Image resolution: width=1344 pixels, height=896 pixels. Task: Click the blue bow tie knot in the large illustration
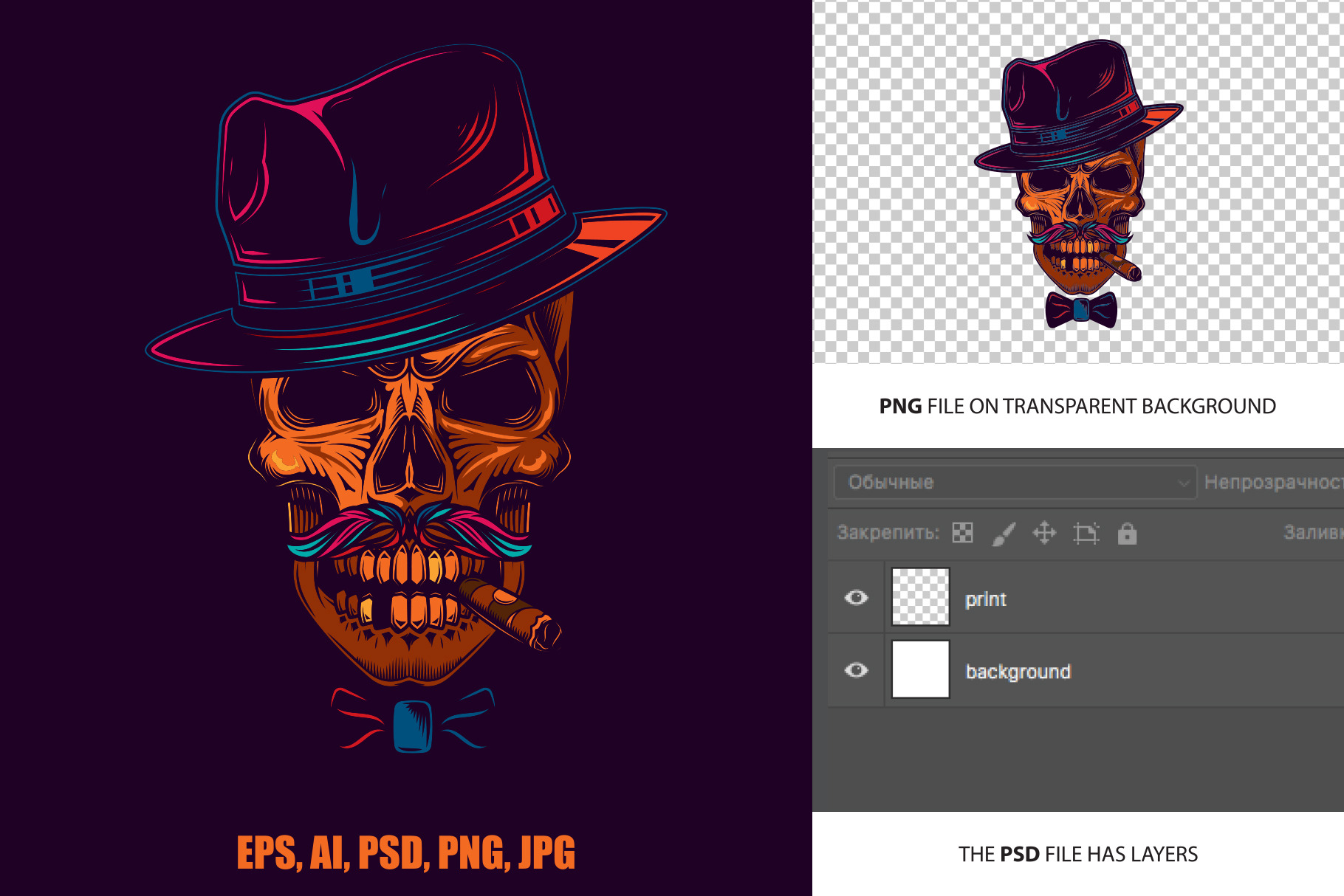(412, 726)
